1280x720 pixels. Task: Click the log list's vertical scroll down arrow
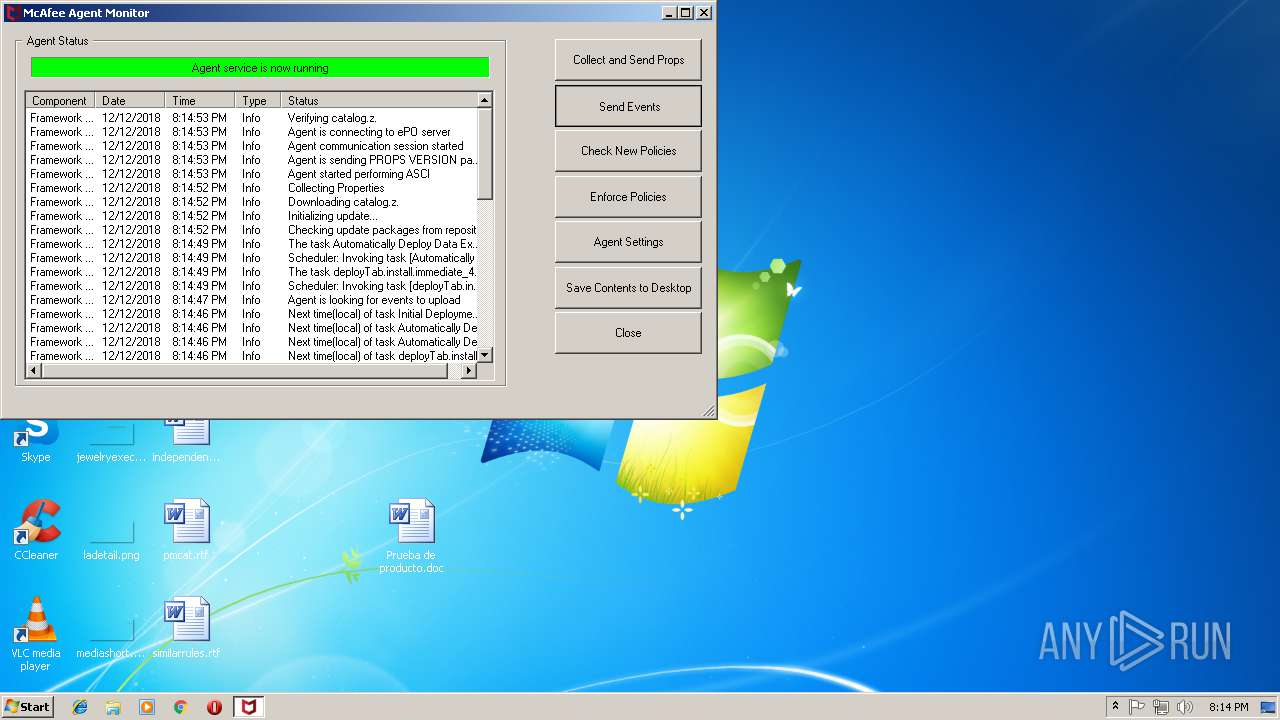click(485, 355)
